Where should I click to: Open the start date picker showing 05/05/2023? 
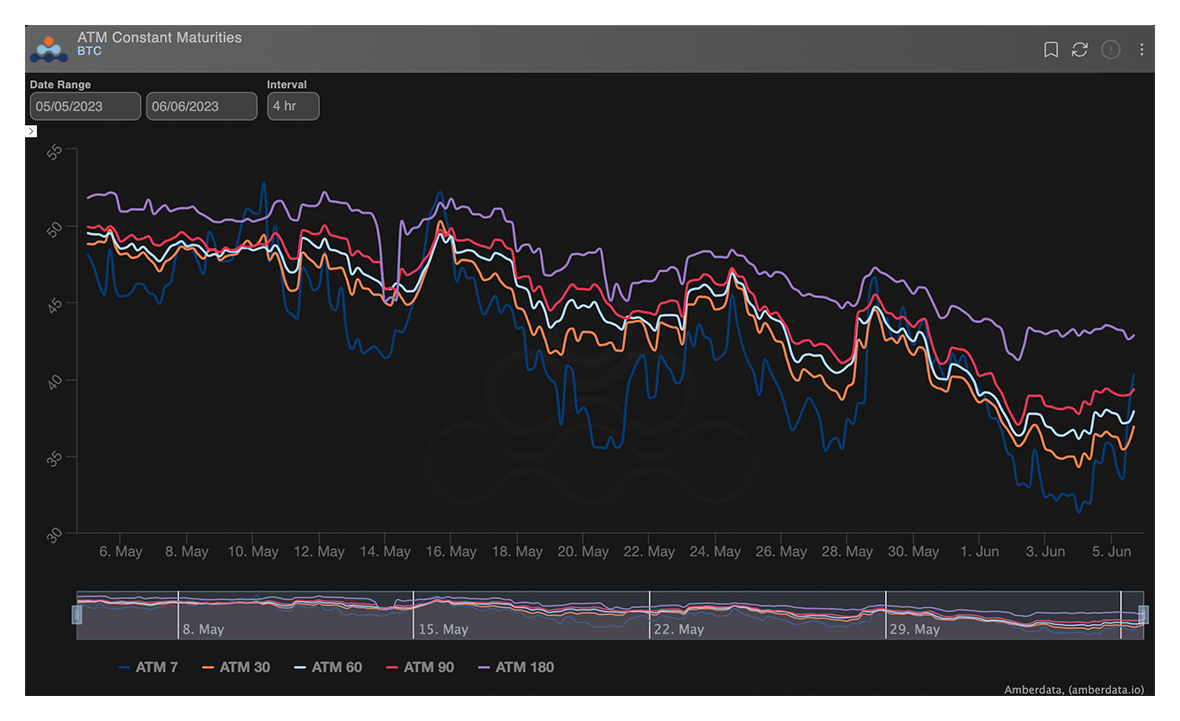coord(85,106)
